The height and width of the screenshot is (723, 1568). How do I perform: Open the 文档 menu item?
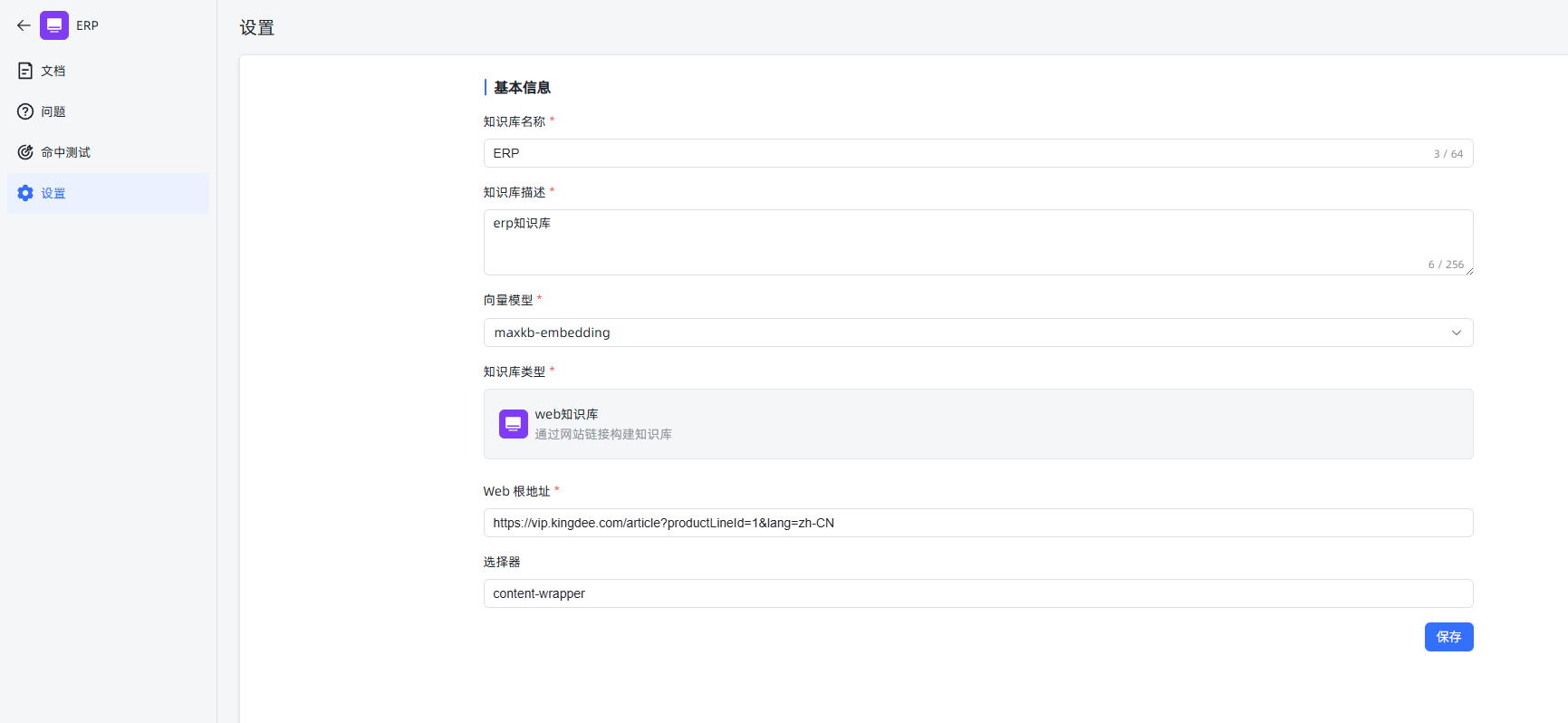(53, 71)
